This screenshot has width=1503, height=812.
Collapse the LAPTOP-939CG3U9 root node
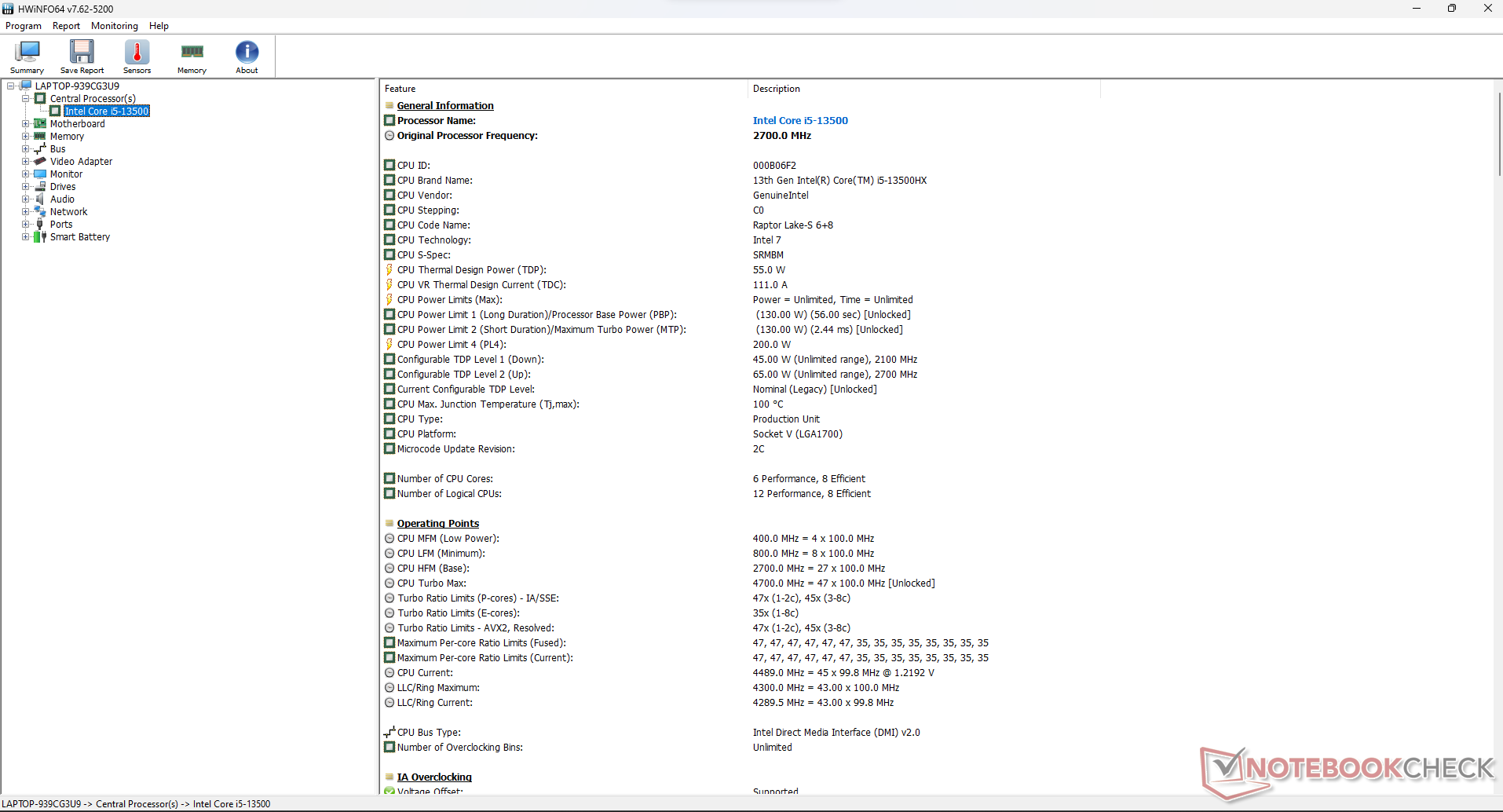coord(11,86)
